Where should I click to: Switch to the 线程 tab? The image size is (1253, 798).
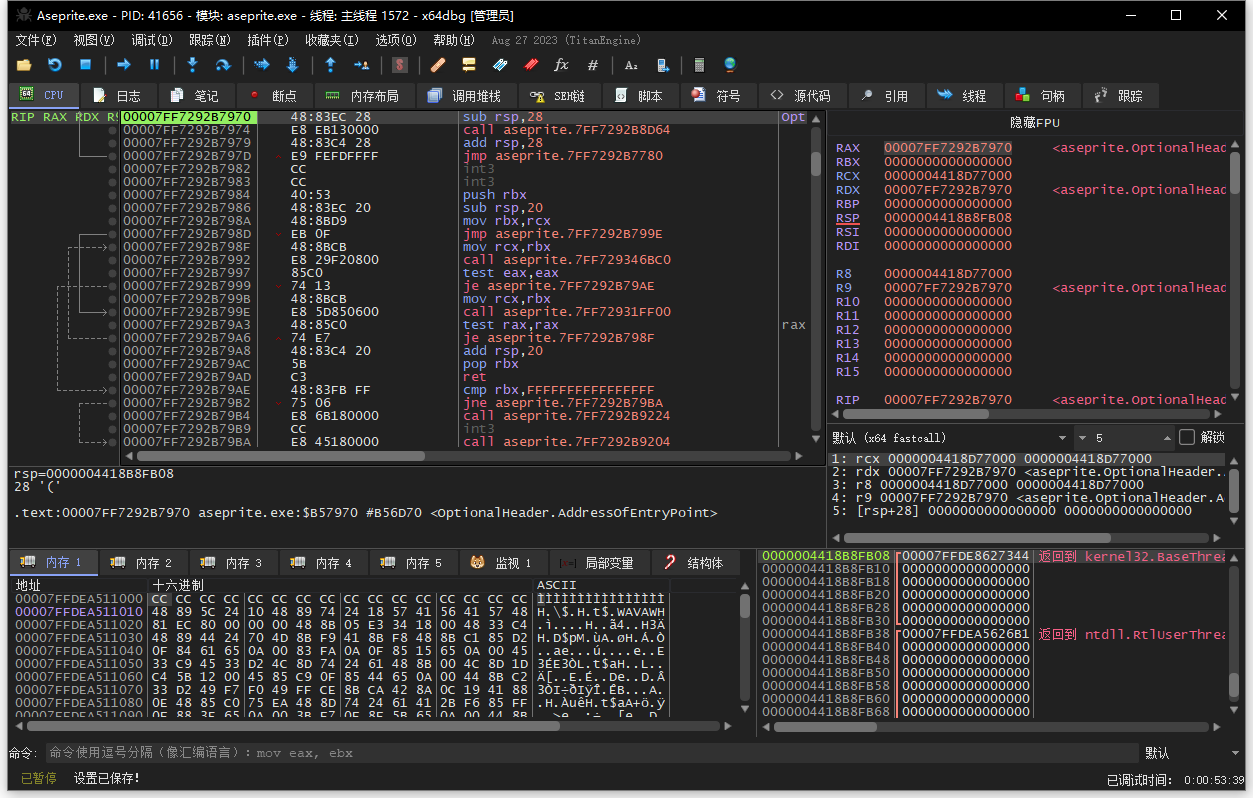(x=963, y=96)
